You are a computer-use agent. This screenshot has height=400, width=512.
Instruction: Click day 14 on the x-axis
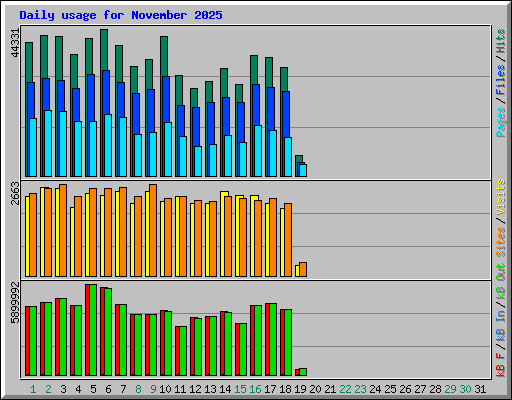pos(225,389)
